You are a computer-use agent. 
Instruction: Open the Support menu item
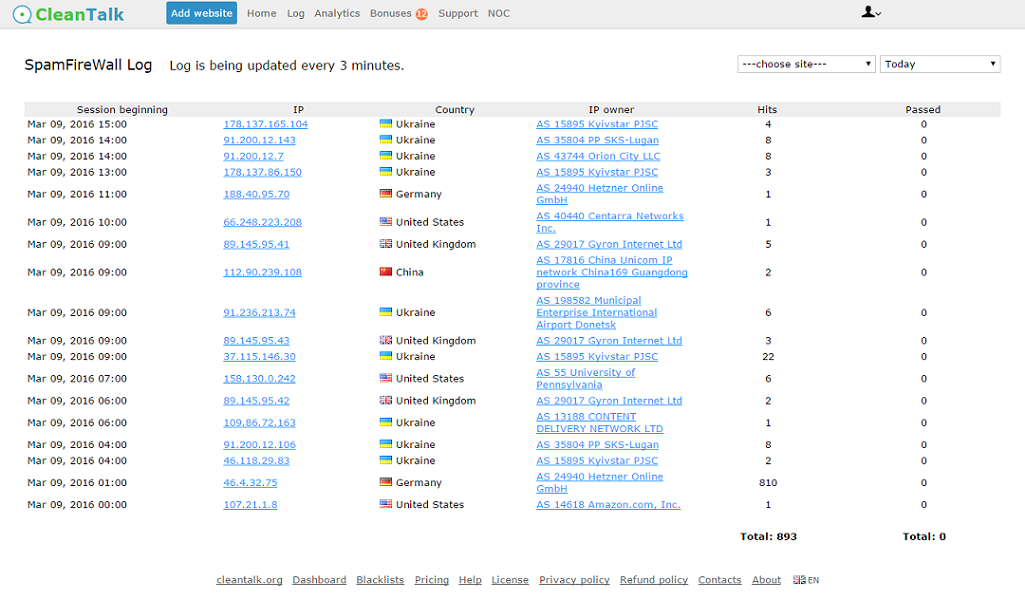click(x=458, y=13)
